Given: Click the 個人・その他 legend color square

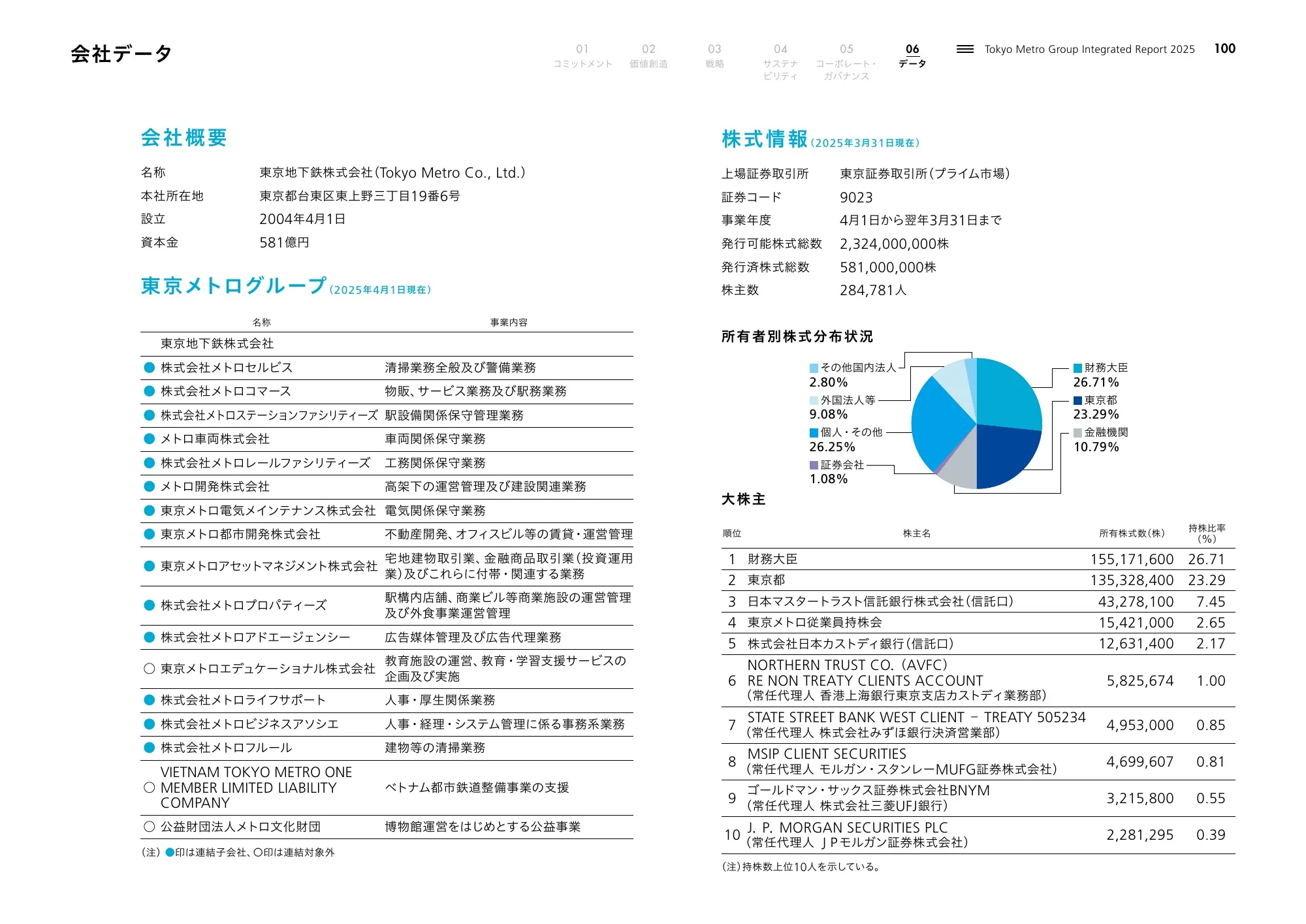Looking at the screenshot, I should point(814,432).
